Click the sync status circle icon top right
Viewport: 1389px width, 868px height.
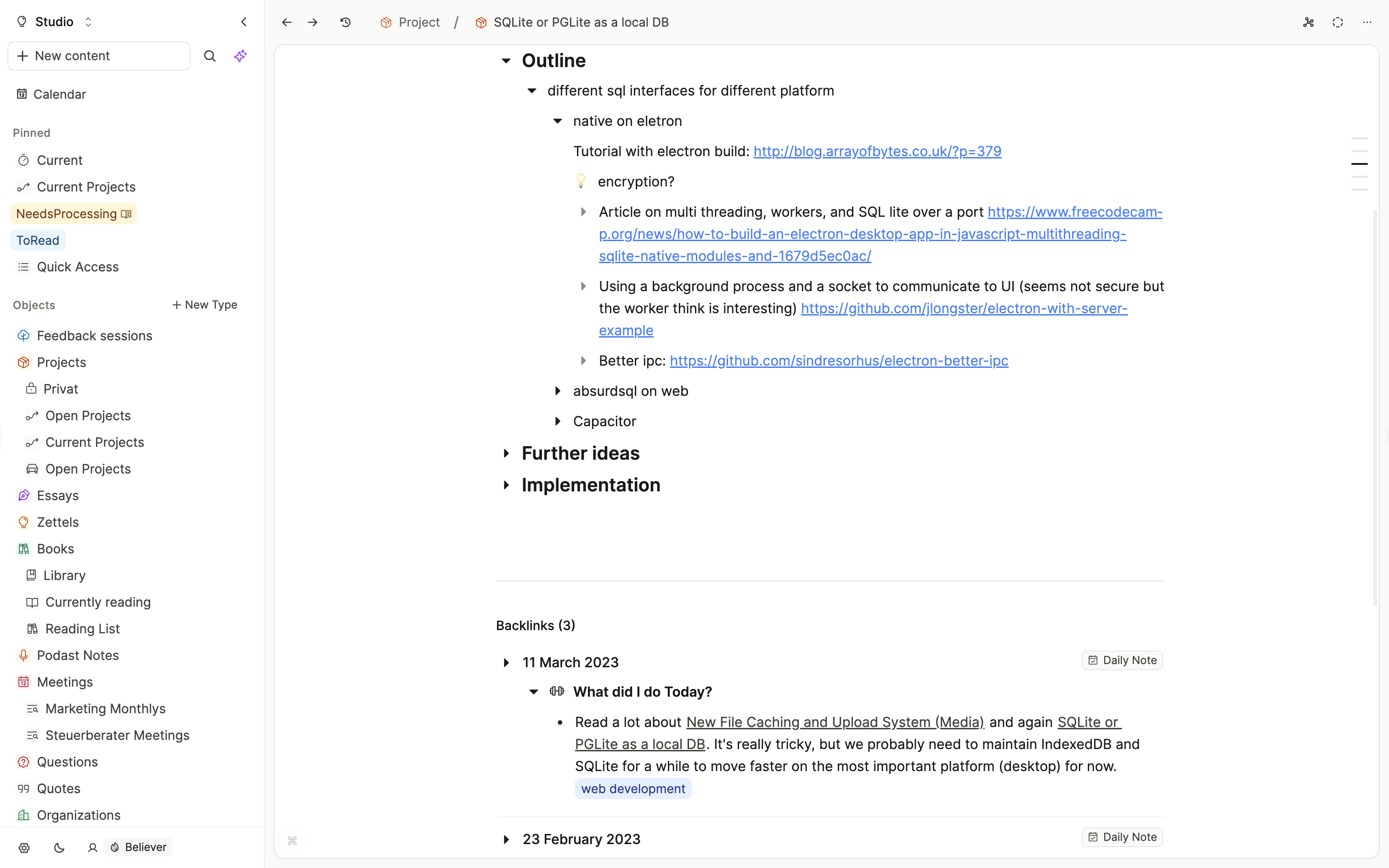pyautogui.click(x=1338, y=22)
